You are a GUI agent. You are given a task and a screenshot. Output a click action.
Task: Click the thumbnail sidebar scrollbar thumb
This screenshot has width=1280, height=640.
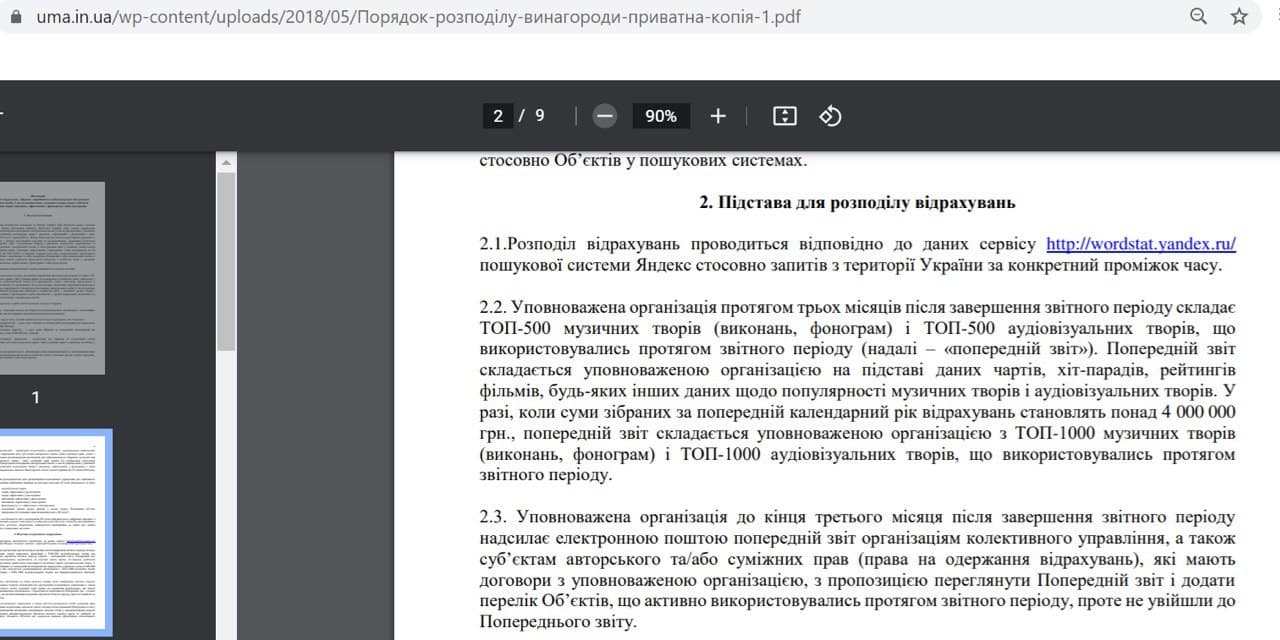point(226,260)
